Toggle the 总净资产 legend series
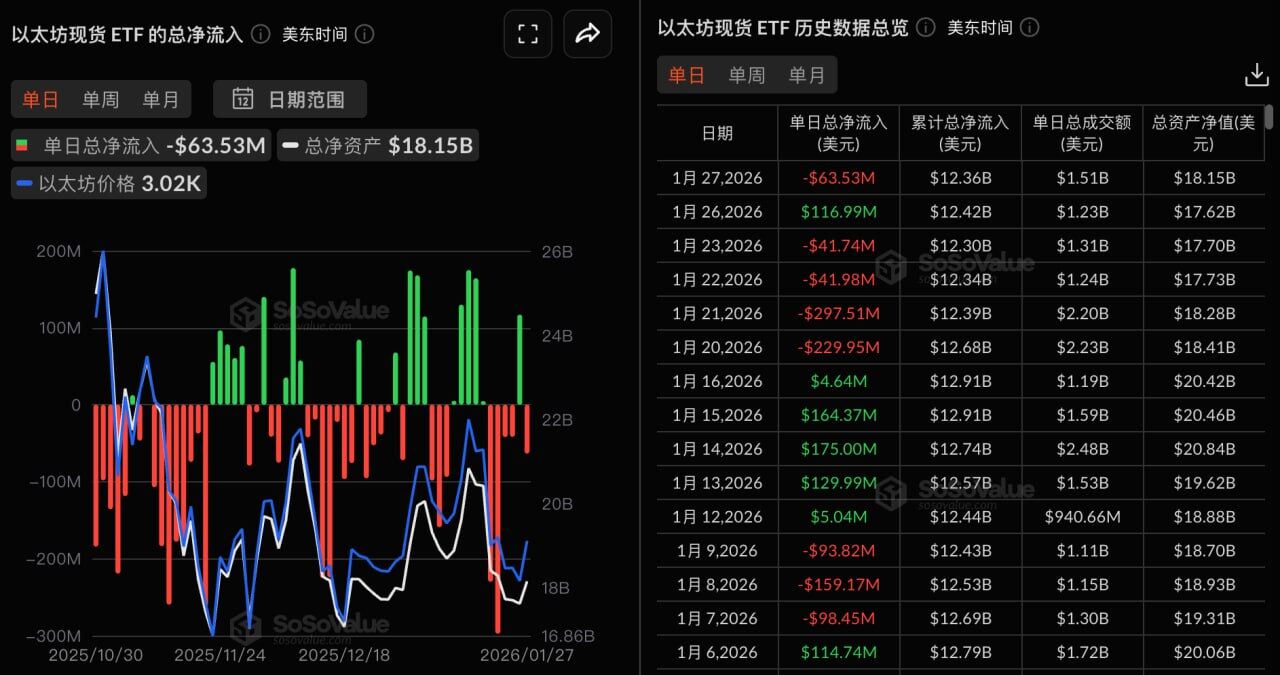1280x675 pixels. pos(377,146)
